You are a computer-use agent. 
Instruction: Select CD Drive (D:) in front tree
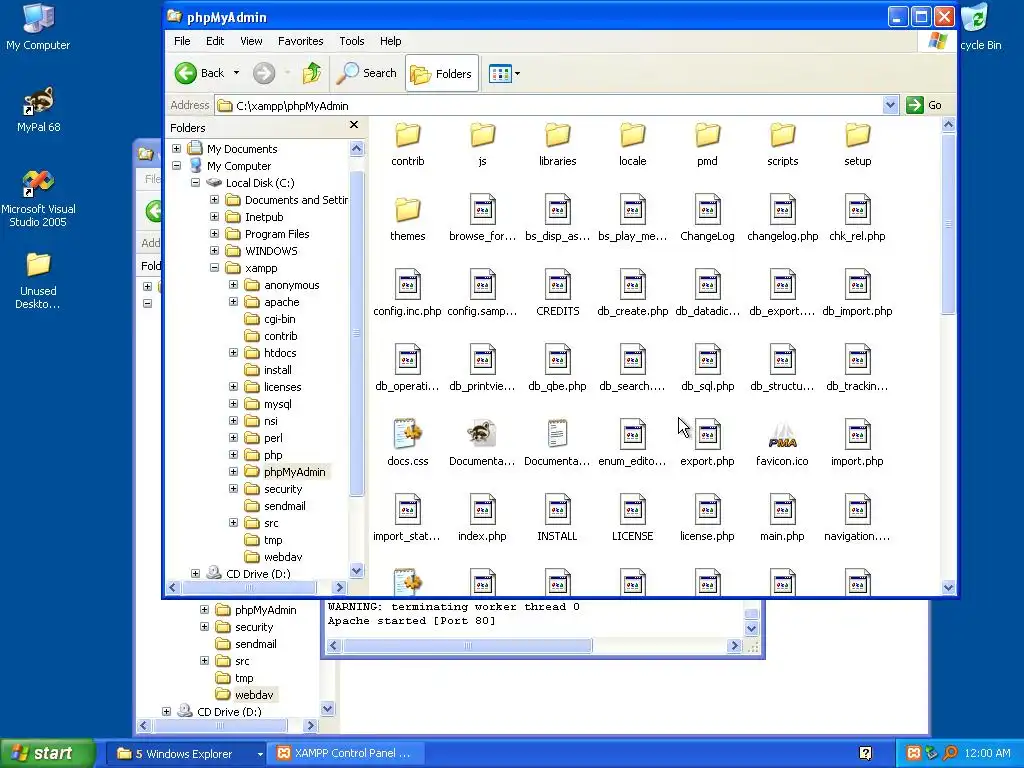[x=257, y=574]
